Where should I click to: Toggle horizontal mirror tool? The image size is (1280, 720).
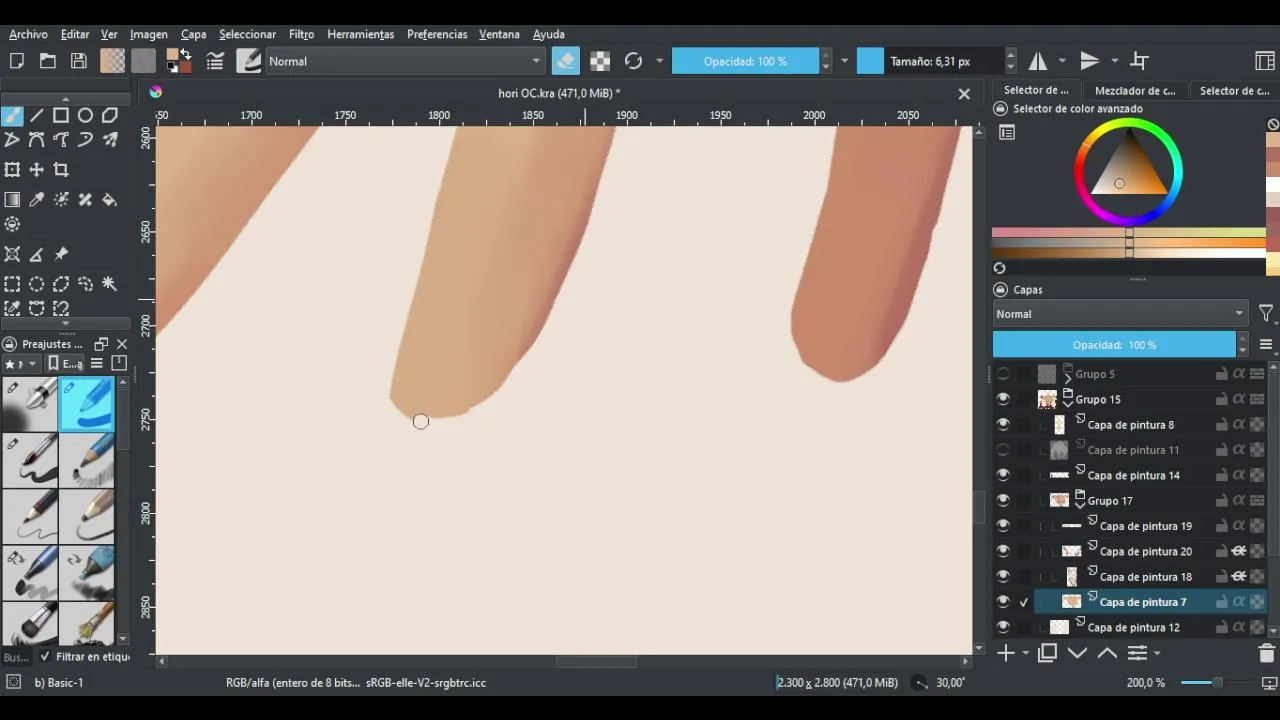1038,61
